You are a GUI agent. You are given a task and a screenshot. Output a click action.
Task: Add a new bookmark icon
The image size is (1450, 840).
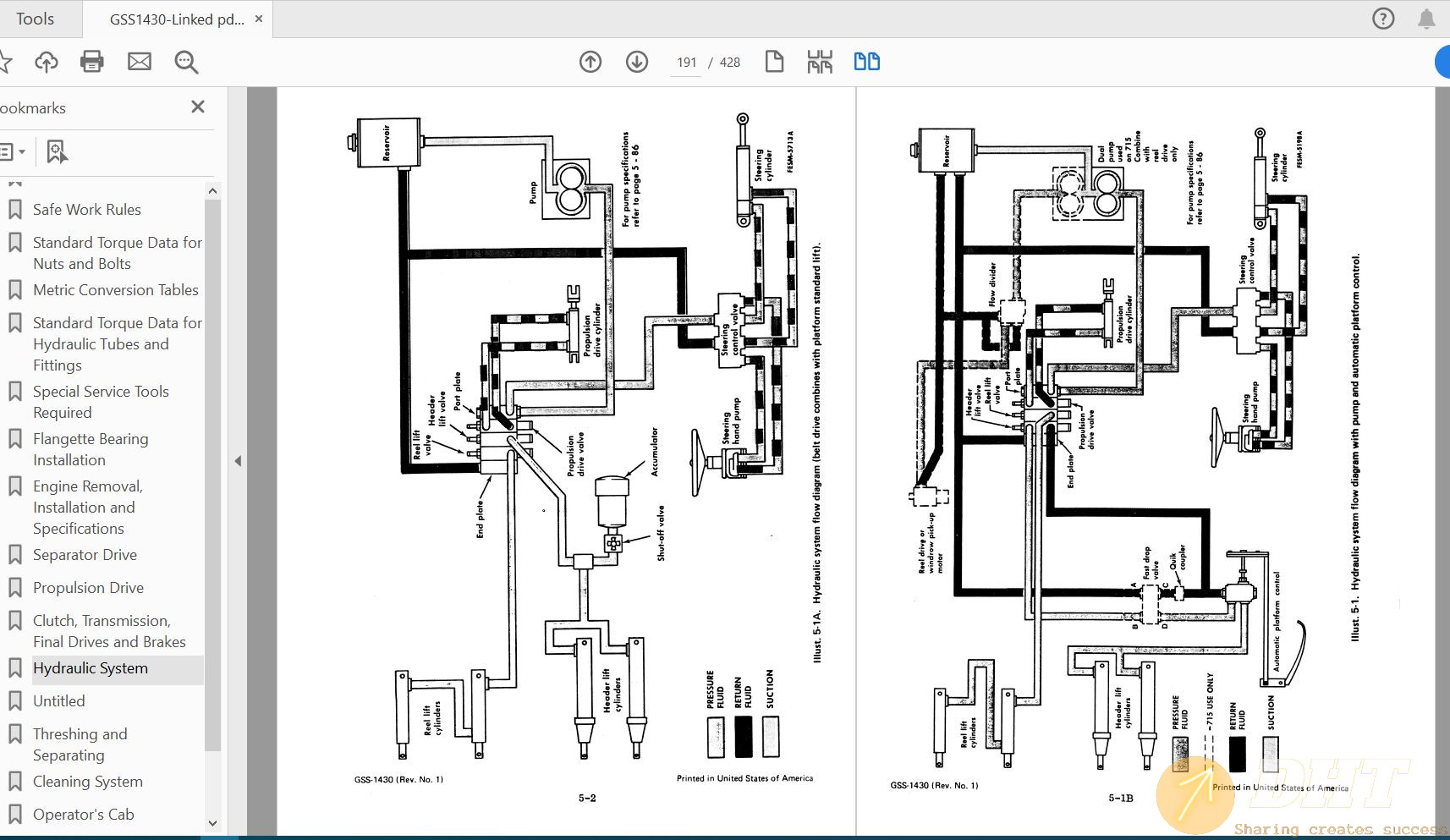pyautogui.click(x=57, y=152)
